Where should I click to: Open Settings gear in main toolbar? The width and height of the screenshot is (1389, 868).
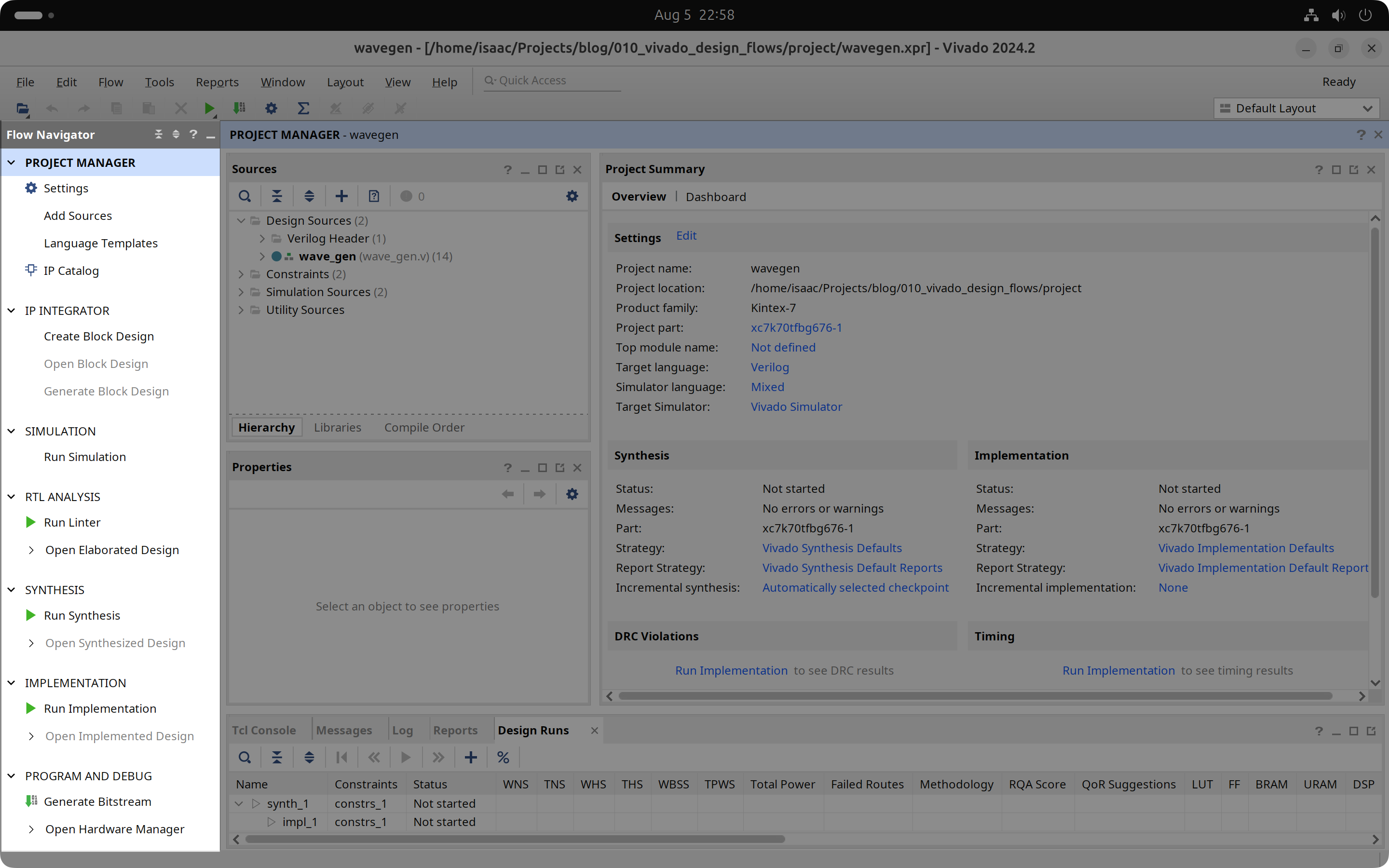pyautogui.click(x=271, y=108)
